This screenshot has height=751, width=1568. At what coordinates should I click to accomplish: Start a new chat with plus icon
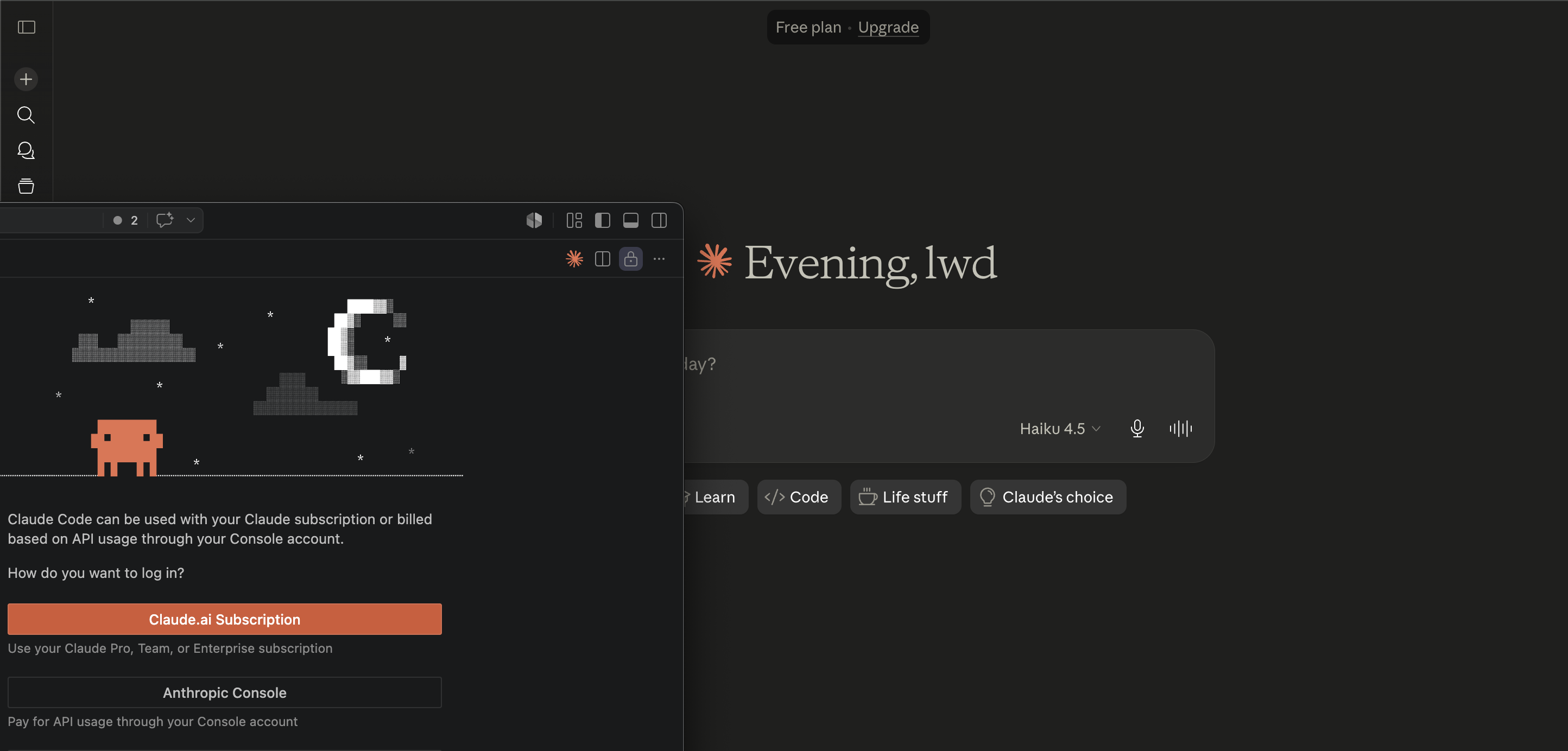pos(26,79)
